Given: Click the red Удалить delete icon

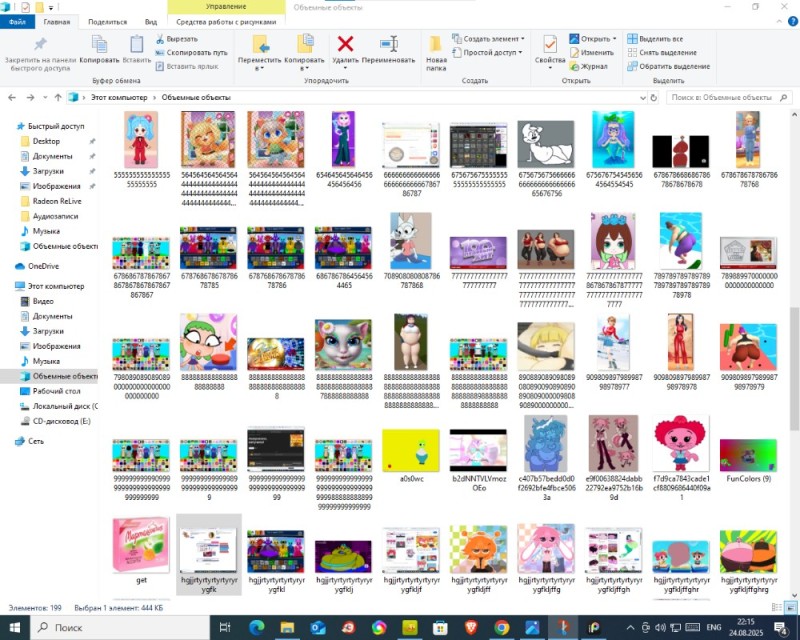Looking at the screenshot, I should coord(345,44).
